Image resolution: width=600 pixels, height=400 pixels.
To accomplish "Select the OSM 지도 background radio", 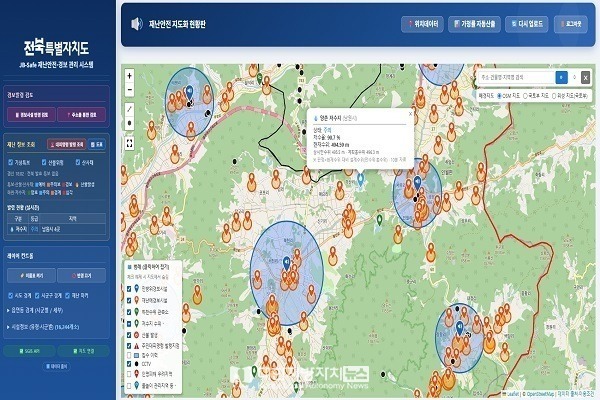I will (499, 96).
